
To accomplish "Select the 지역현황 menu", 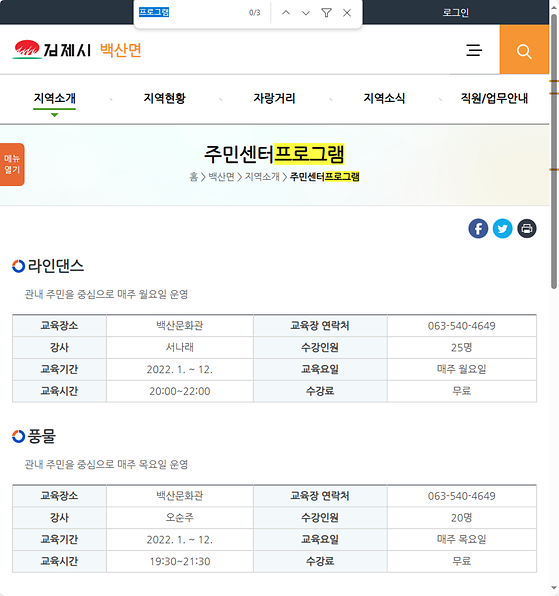I will [x=165, y=98].
